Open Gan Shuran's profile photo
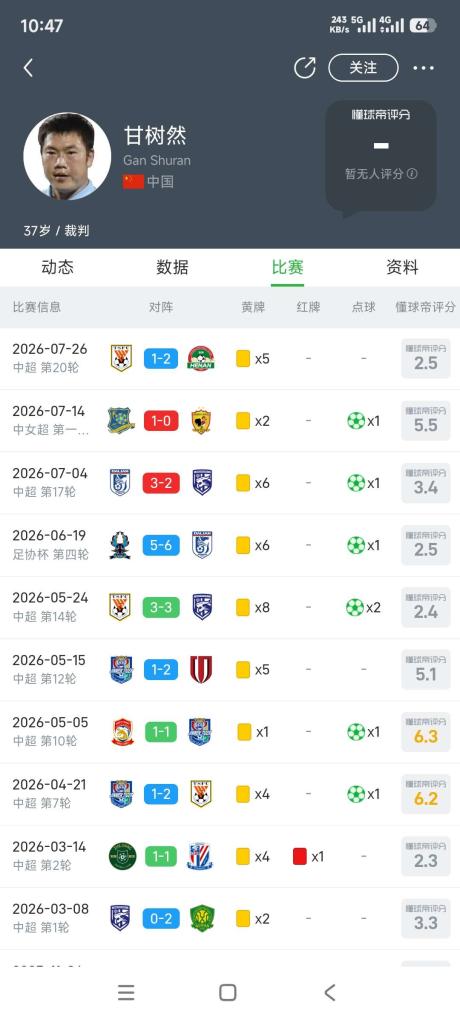The width and height of the screenshot is (460, 1022). click(67, 156)
